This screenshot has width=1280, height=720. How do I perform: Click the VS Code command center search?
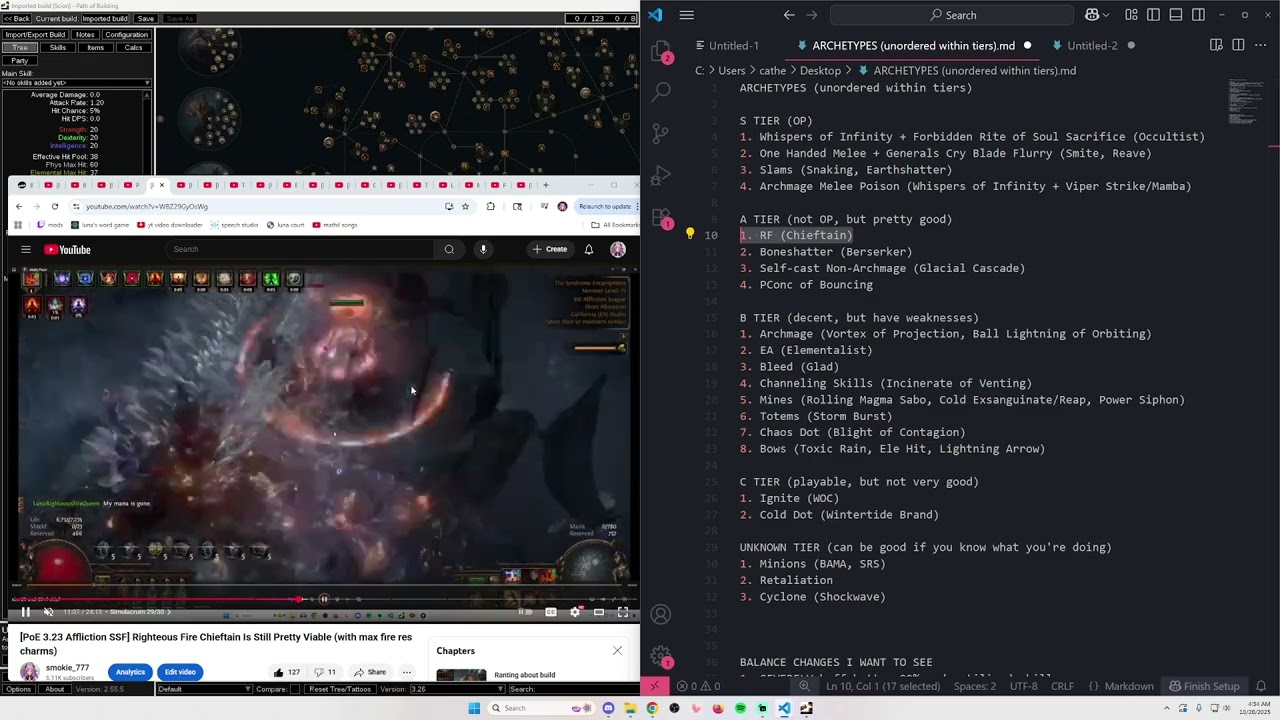point(952,15)
